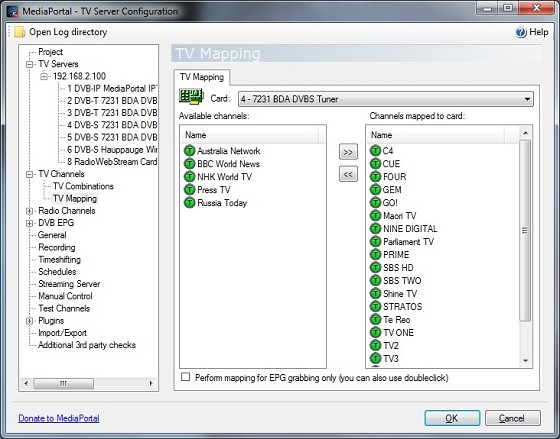
Task: Click mapped channels scroll down arrow
Action: (x=525, y=361)
